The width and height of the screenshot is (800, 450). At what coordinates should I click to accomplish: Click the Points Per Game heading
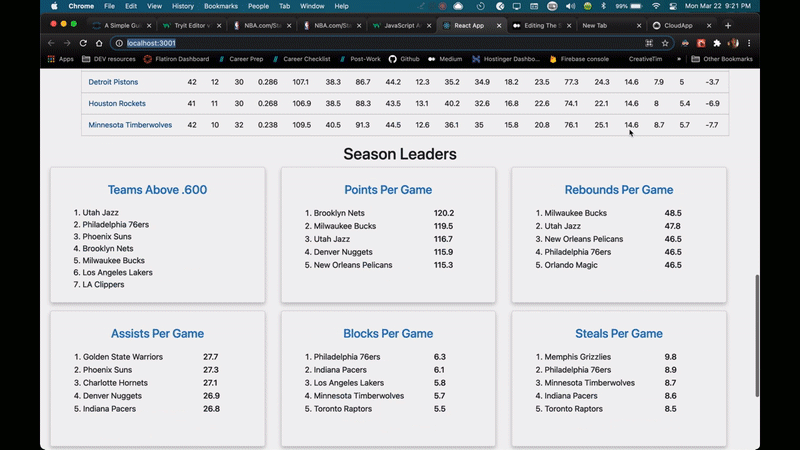click(x=388, y=190)
